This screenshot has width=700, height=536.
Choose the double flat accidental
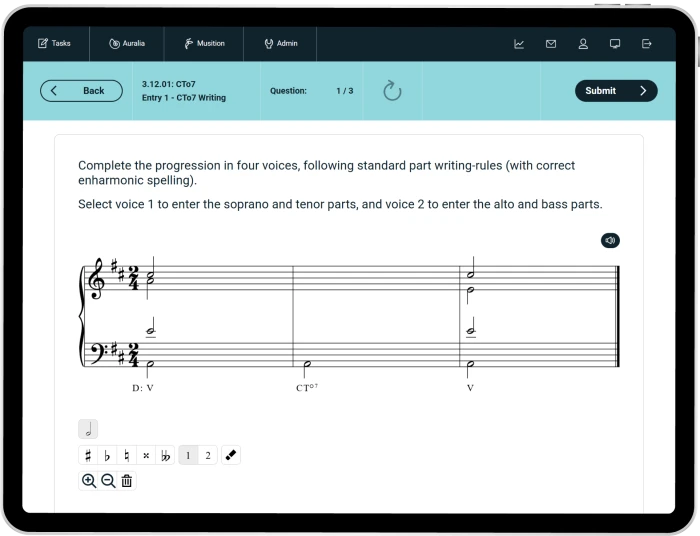tap(165, 456)
